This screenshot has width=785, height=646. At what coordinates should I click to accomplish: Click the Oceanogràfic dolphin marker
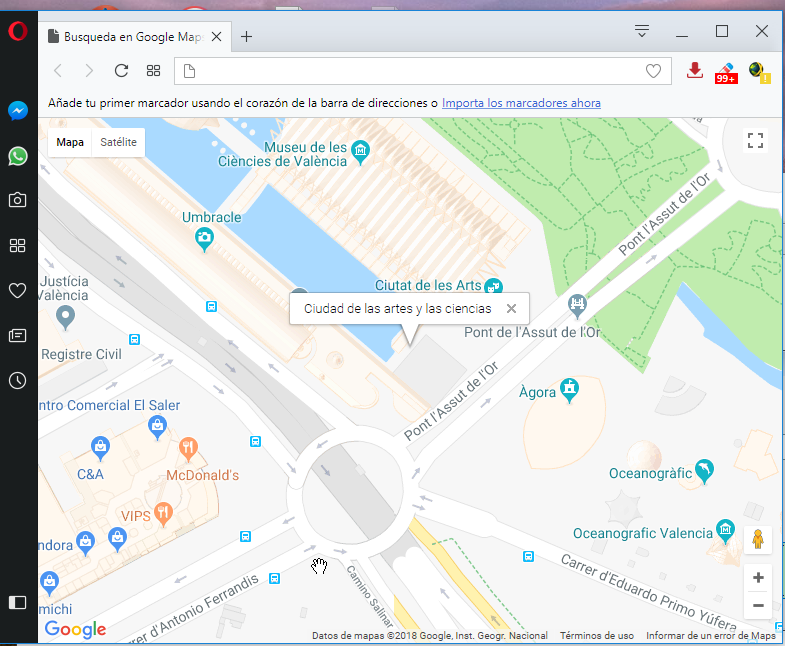tap(704, 471)
